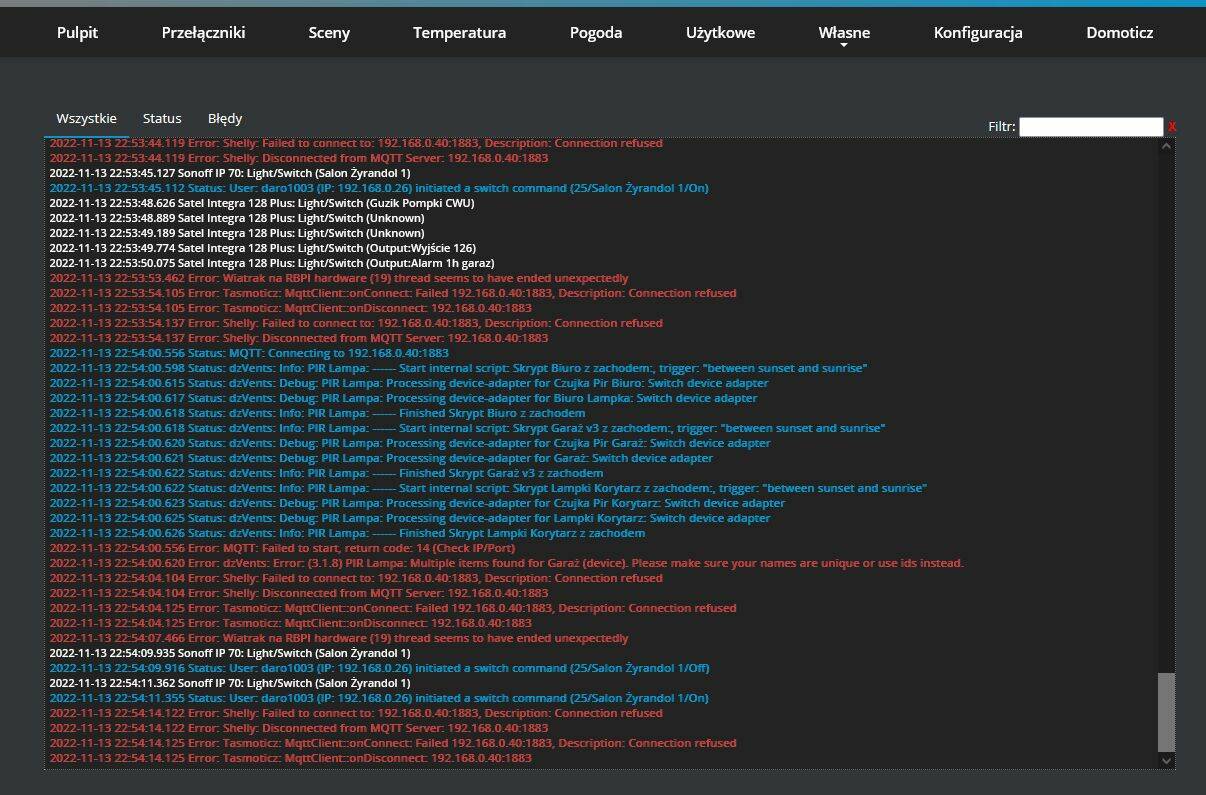Select log line 'Guzik Pompki CWU'
The image size is (1206, 795).
pos(262,203)
